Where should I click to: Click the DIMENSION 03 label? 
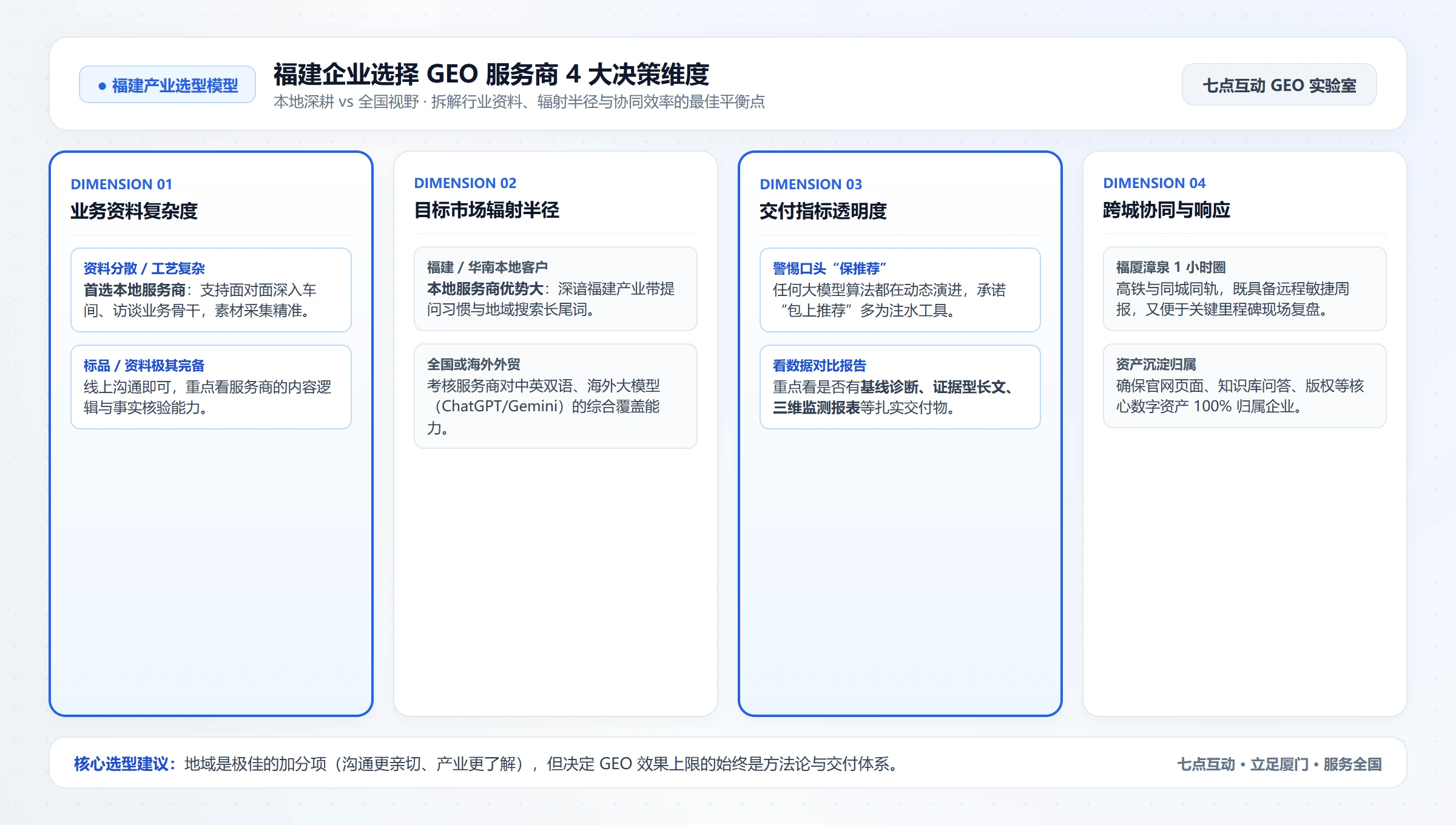811,184
